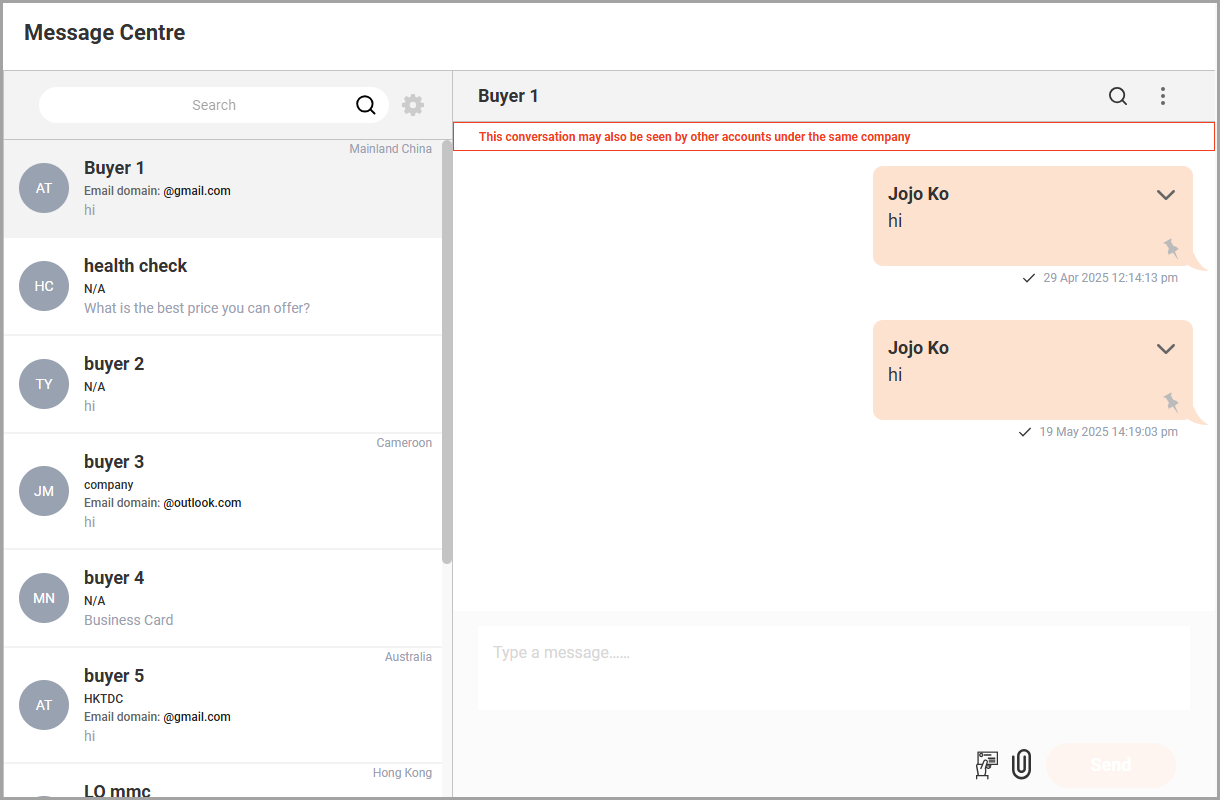This screenshot has height=800, width=1220.
Task: Select the health check conversation
Action: pyautogui.click(x=223, y=287)
